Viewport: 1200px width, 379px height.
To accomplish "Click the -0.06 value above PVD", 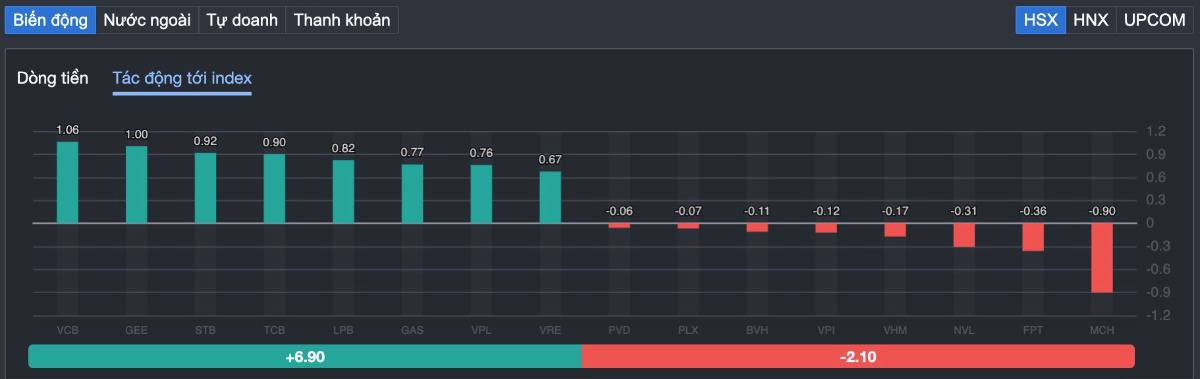I will point(619,212).
